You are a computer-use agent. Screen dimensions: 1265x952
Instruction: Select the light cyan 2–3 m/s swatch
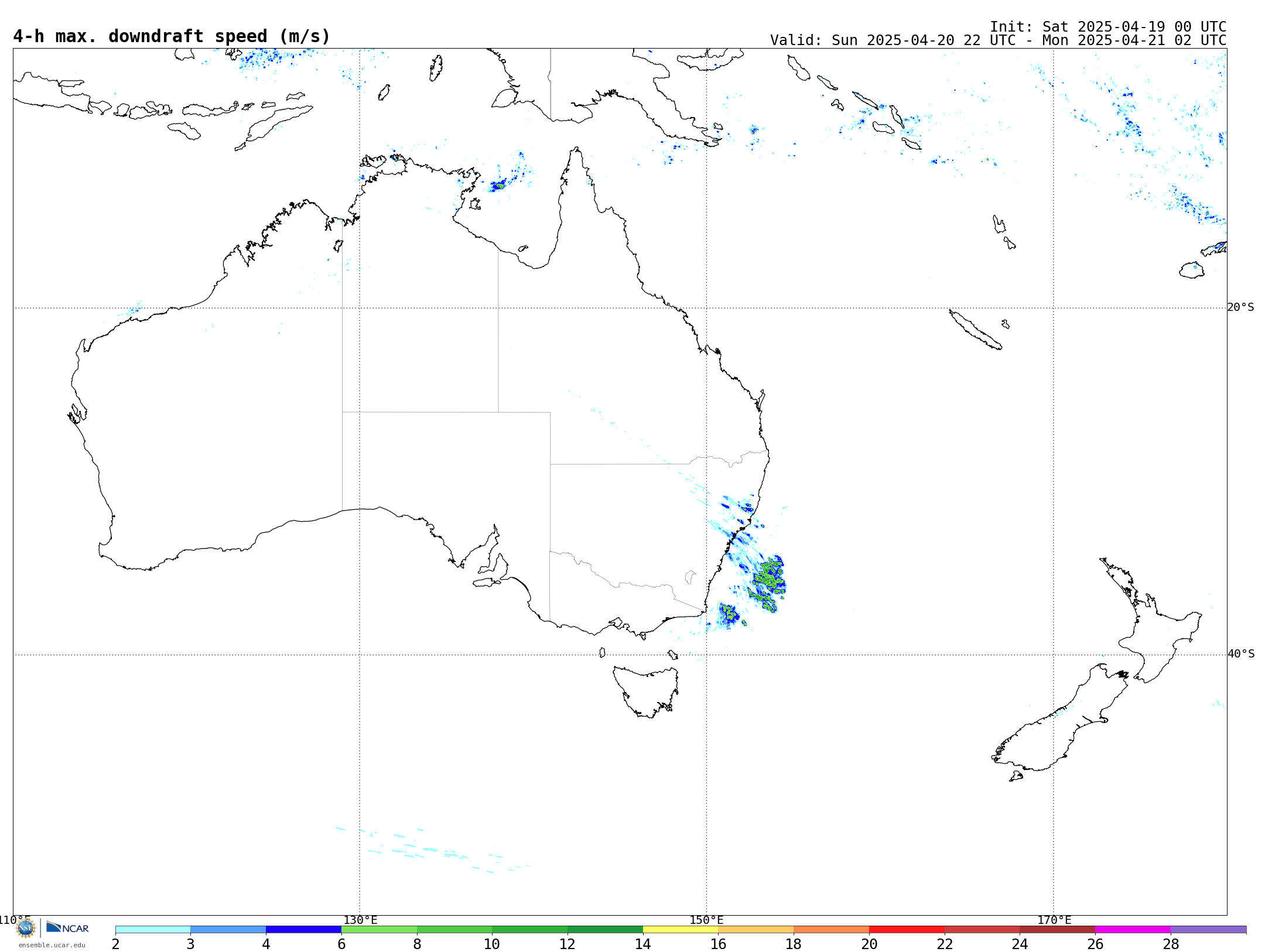tap(153, 930)
